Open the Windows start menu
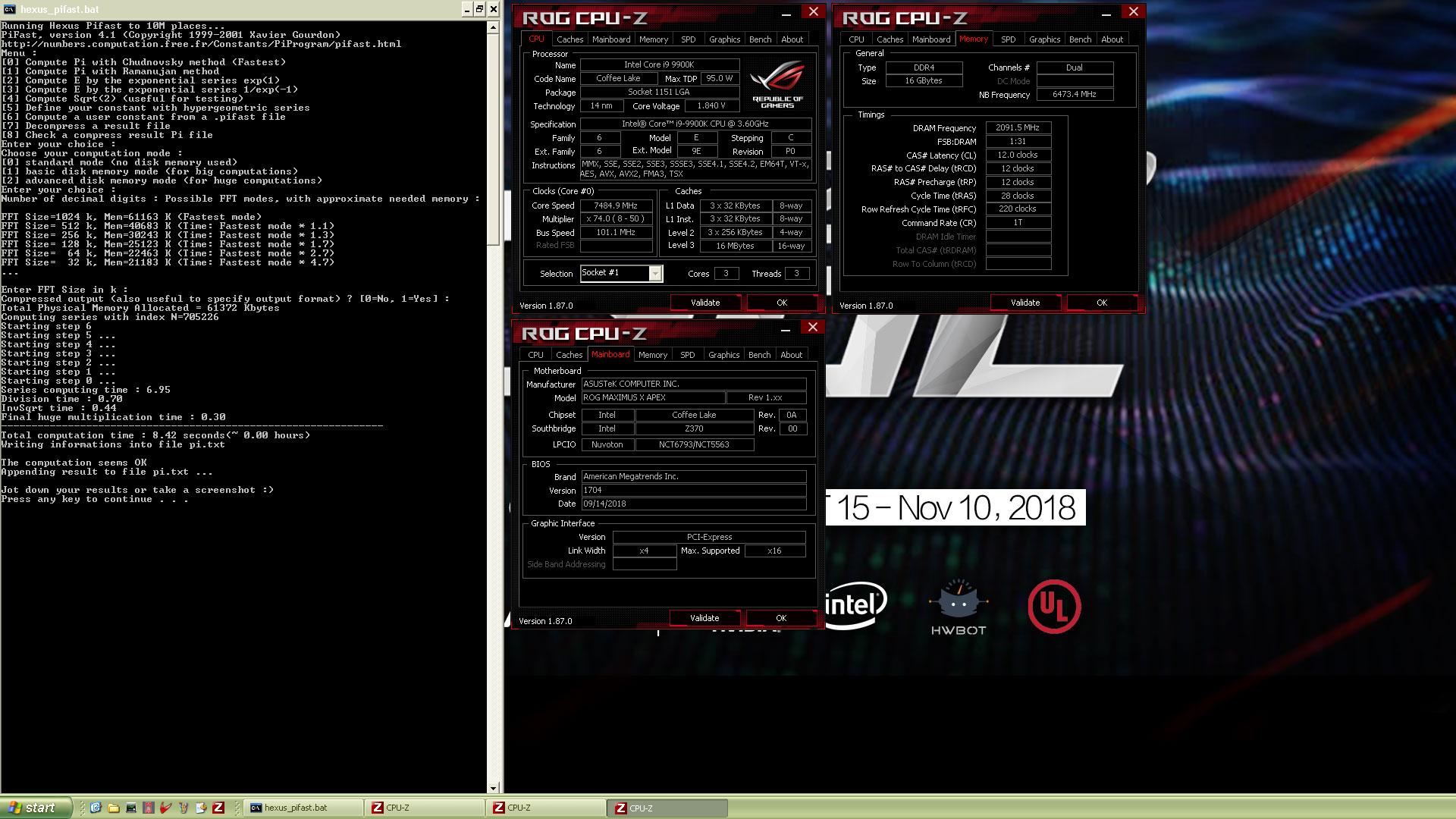The height and width of the screenshot is (819, 1456). click(36, 808)
